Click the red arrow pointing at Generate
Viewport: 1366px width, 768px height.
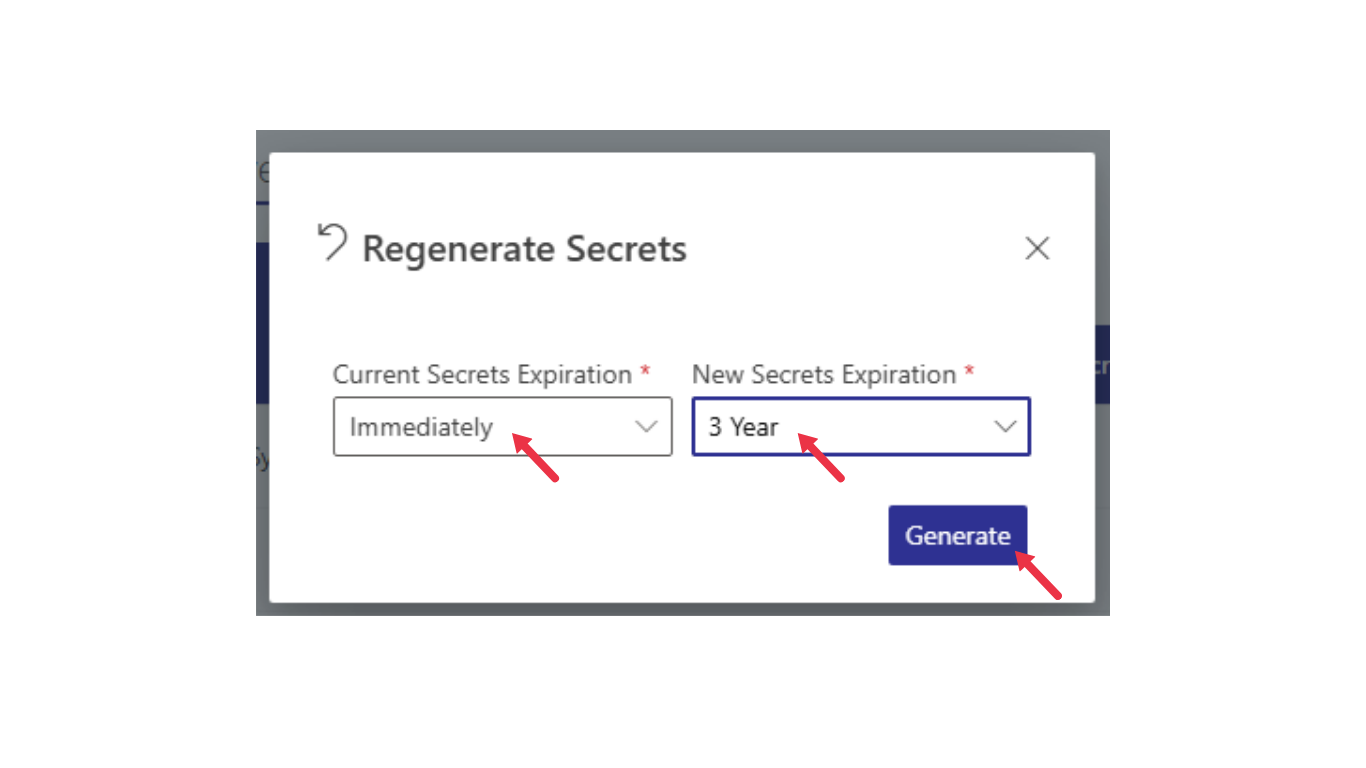(1038, 575)
